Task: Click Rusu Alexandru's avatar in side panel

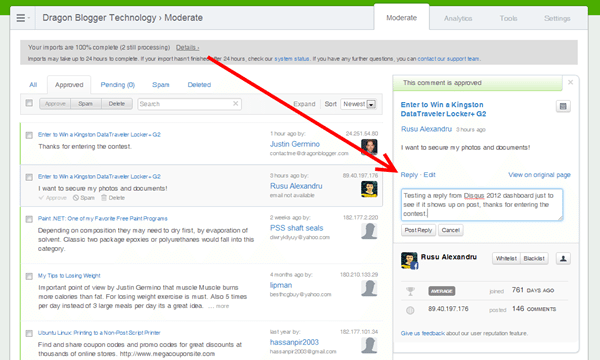Action: (409, 260)
